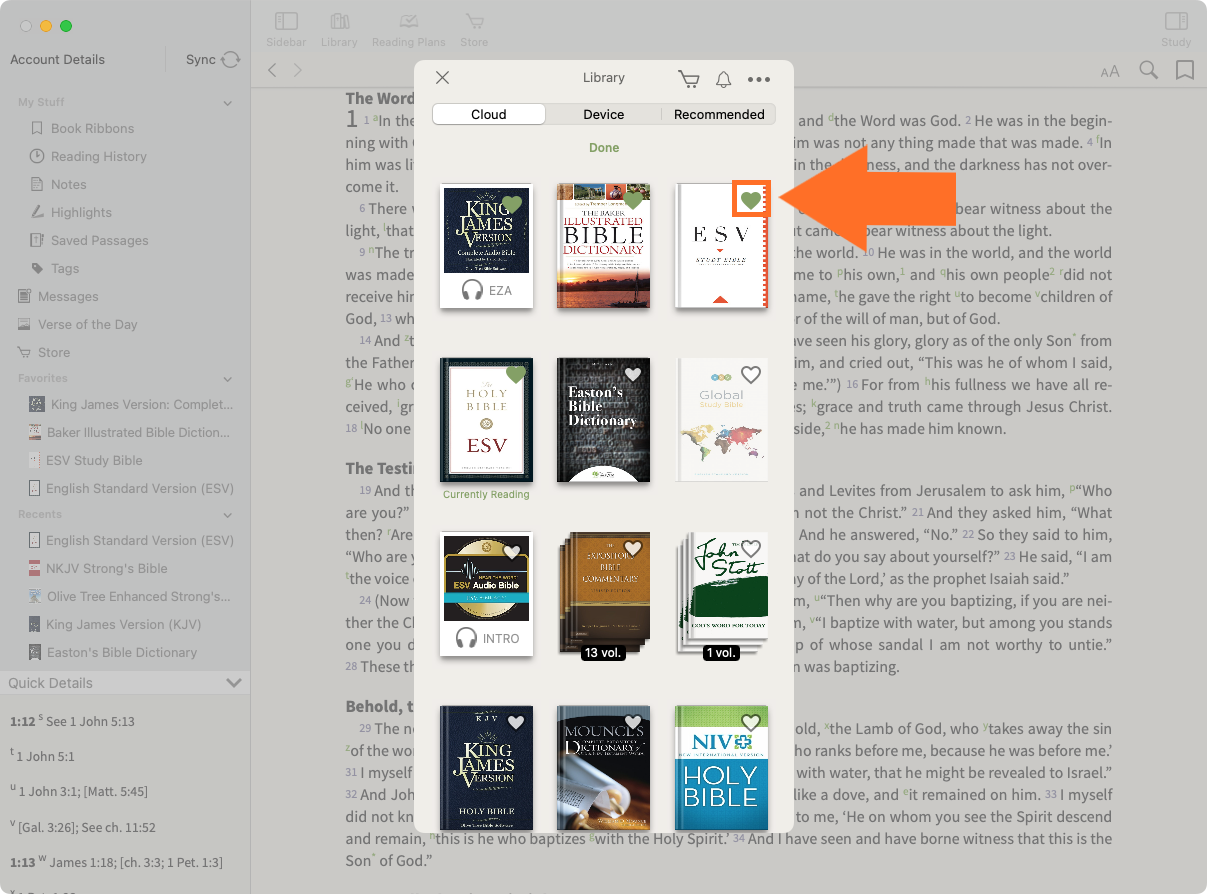Open the NIV Holy Bible cover
The width and height of the screenshot is (1207, 894).
pos(722,768)
